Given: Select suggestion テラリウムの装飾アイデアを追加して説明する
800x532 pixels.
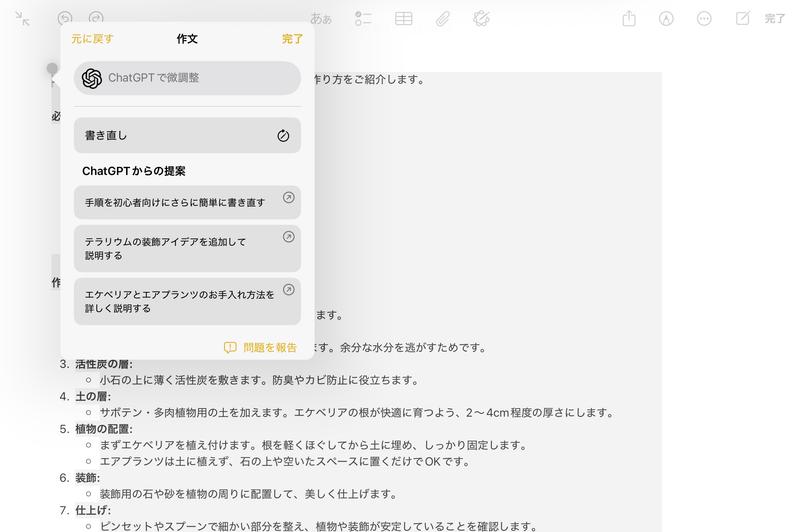Looking at the screenshot, I should pyautogui.click(x=187, y=248).
